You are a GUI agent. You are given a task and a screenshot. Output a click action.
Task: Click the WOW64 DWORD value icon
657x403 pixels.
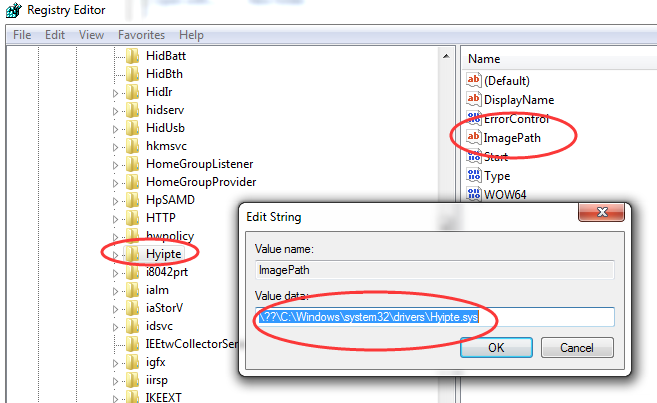pyautogui.click(x=474, y=194)
